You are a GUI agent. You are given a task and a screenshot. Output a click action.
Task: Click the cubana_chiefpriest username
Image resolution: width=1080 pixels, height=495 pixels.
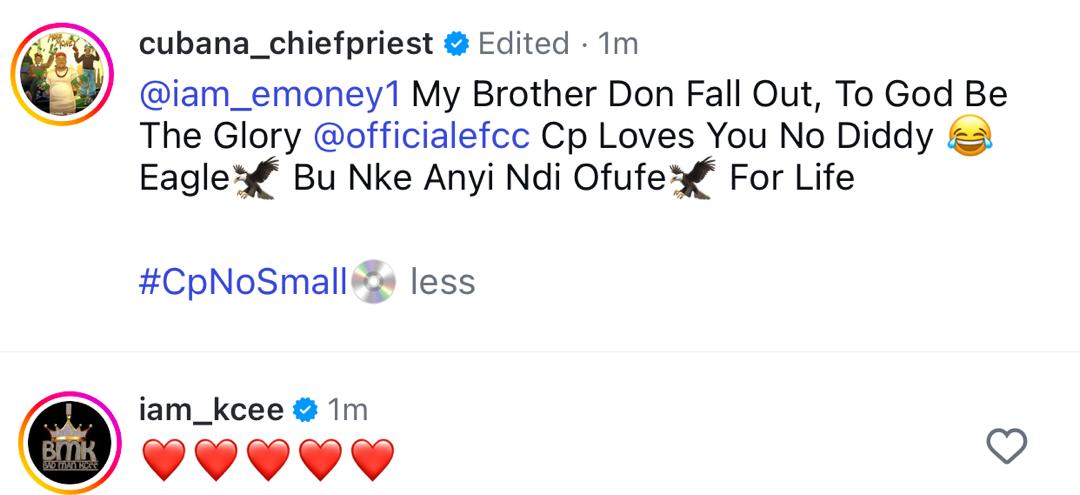(x=286, y=44)
